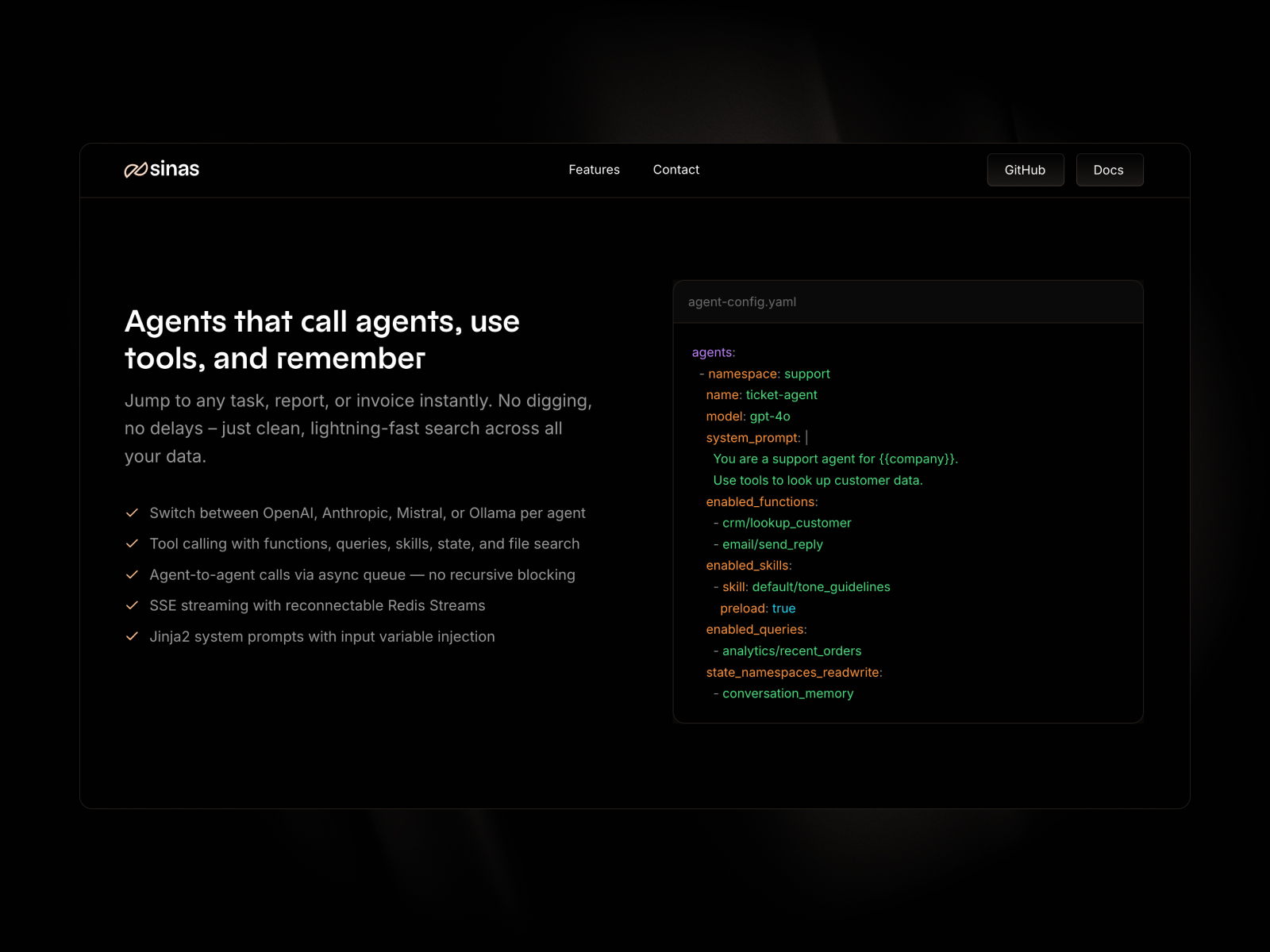Click 'namespace: support' code line
The height and width of the screenshot is (952, 1270).
764,374
